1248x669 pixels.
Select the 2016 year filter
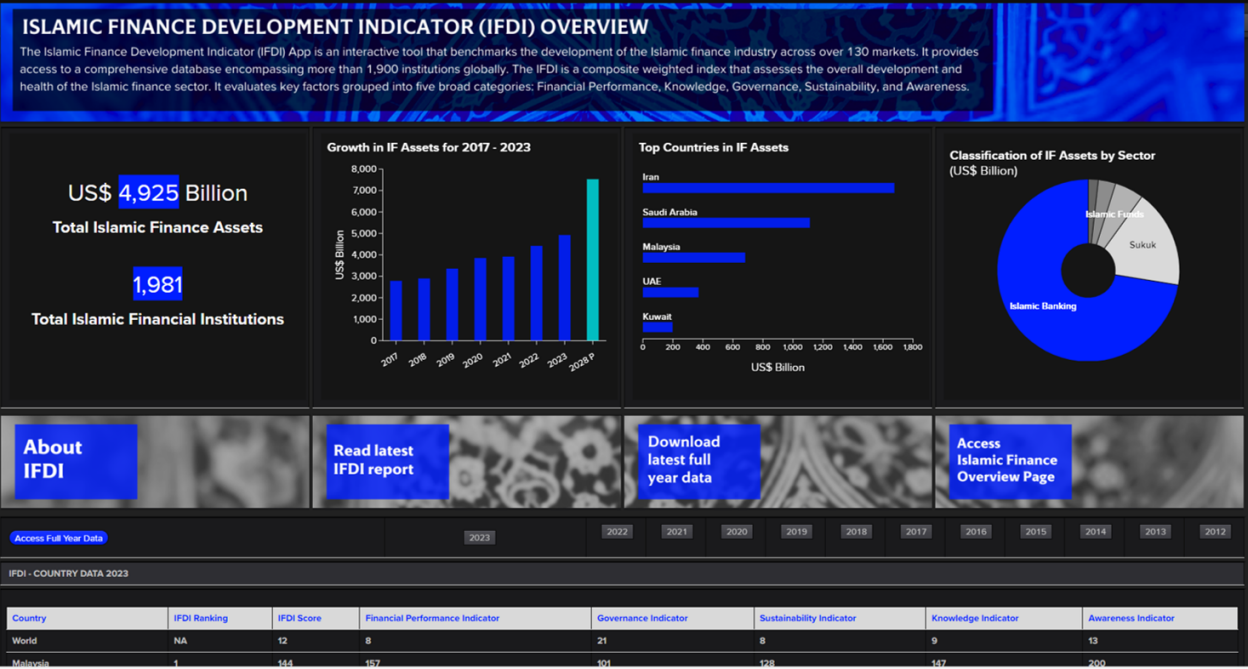[975, 531]
